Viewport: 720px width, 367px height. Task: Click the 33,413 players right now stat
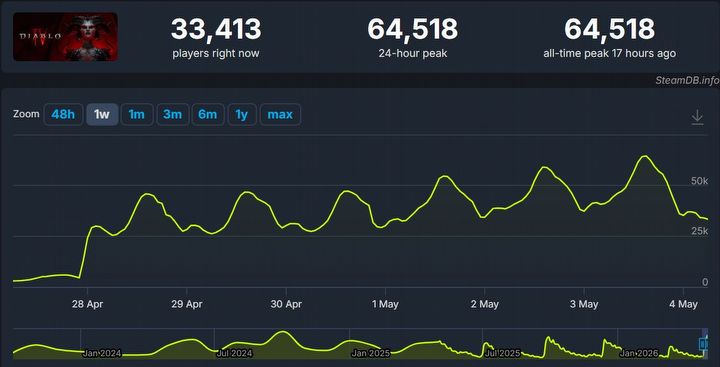pyautogui.click(x=216, y=38)
